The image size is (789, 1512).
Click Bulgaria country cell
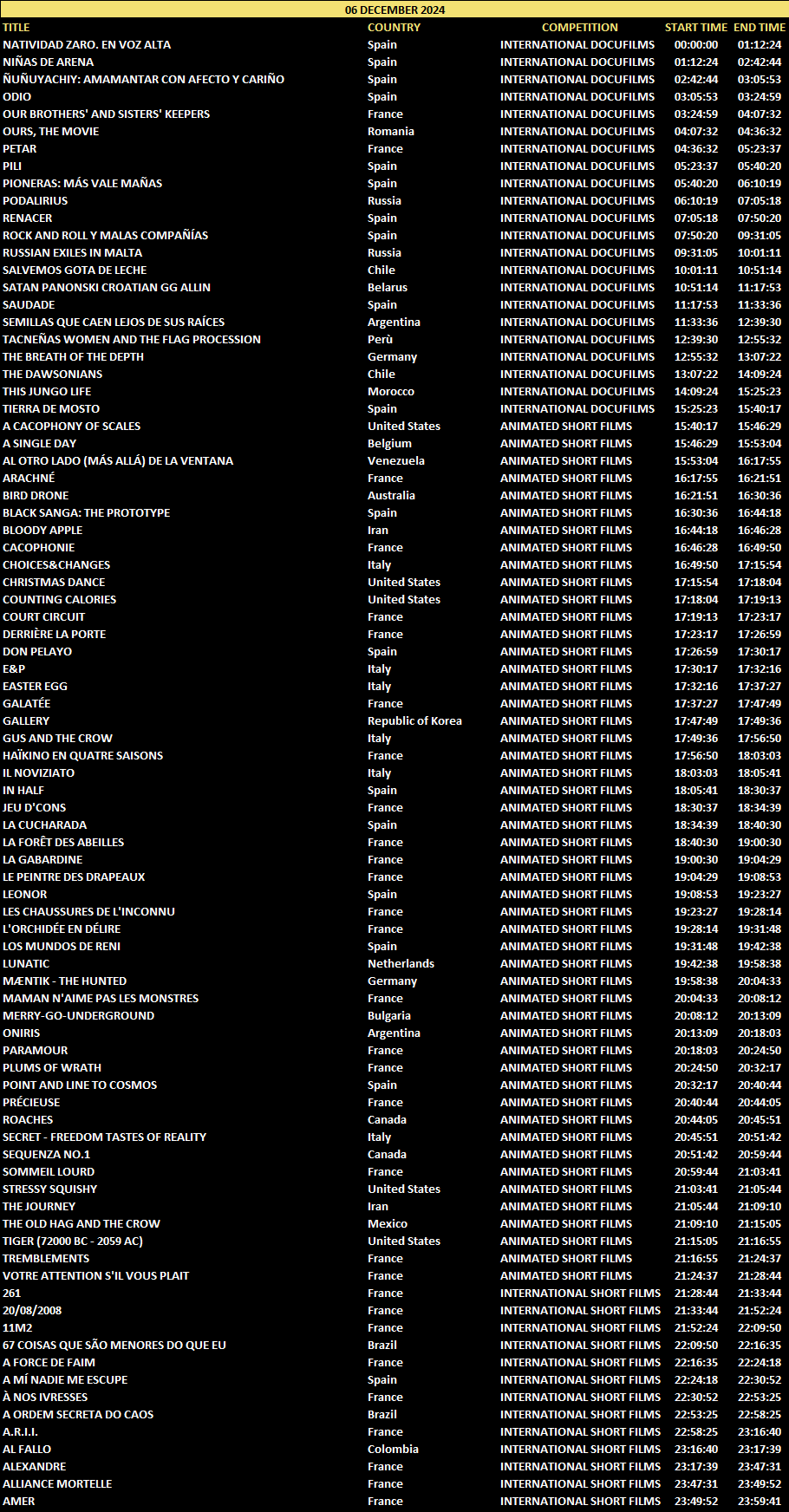point(389,1015)
